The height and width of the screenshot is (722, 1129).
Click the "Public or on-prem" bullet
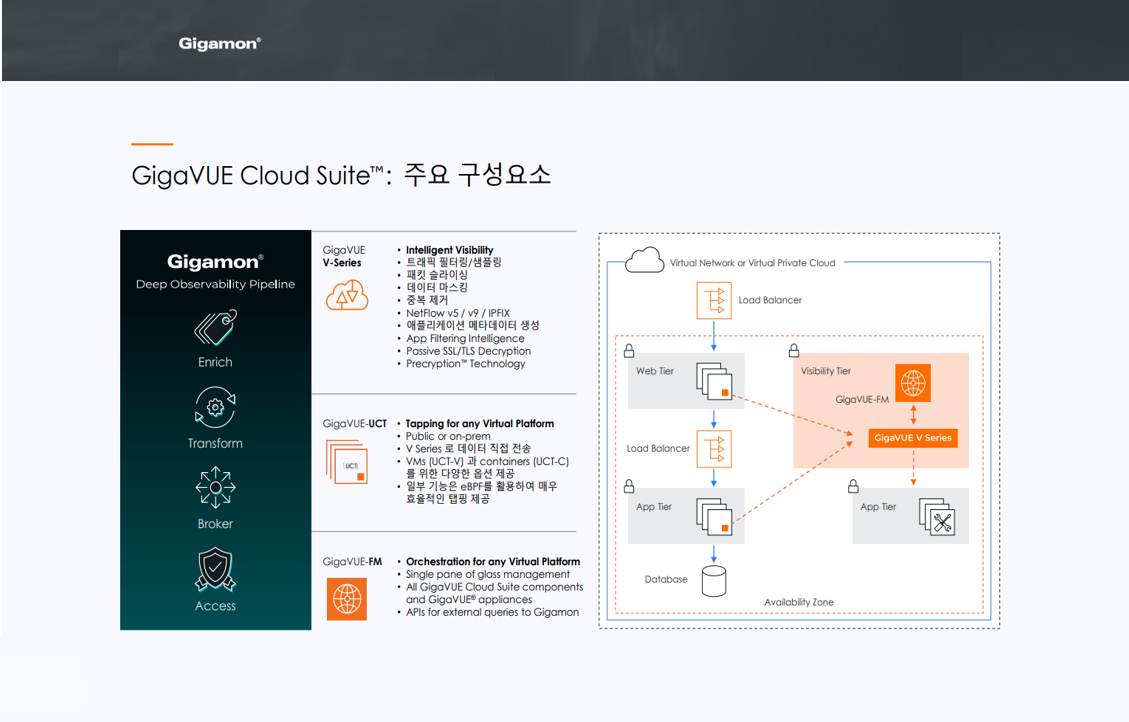(448, 436)
